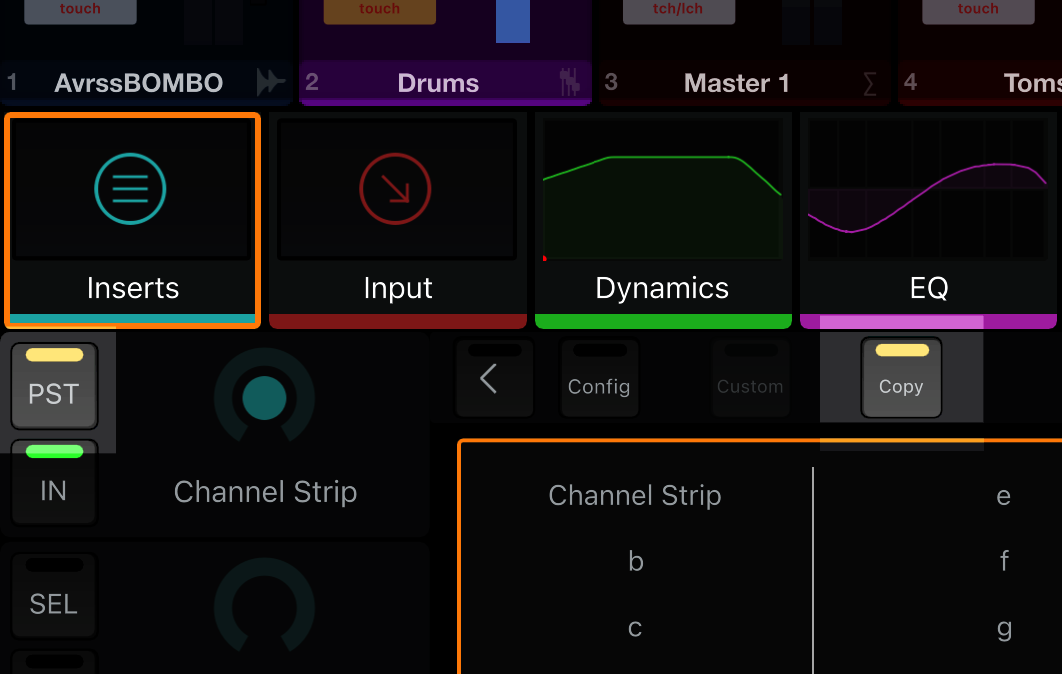Open the Input section via its red arrow icon
Screen dimensions: 1062x674
tap(397, 188)
